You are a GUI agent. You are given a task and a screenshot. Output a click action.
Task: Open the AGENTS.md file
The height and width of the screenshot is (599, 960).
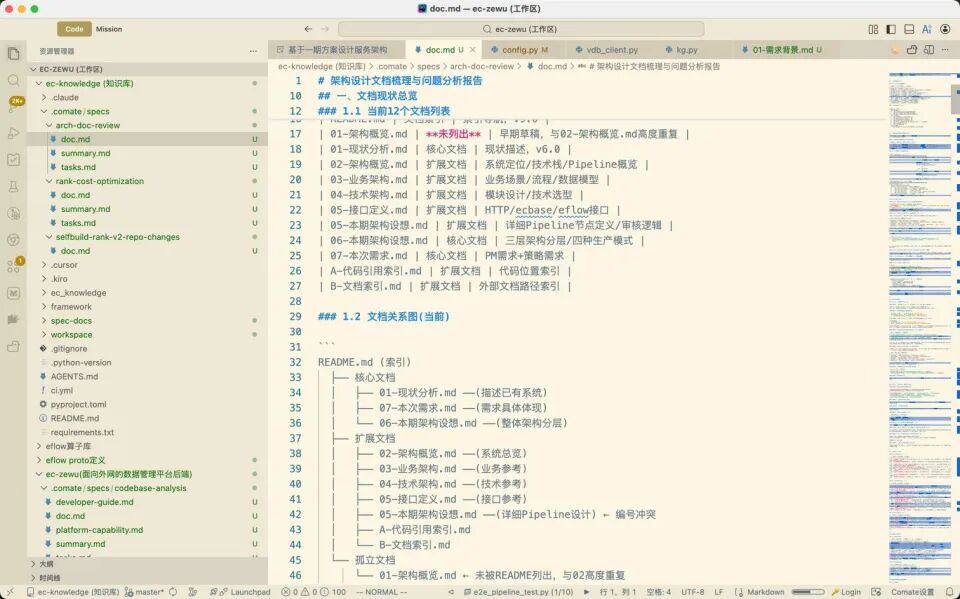(x=74, y=376)
